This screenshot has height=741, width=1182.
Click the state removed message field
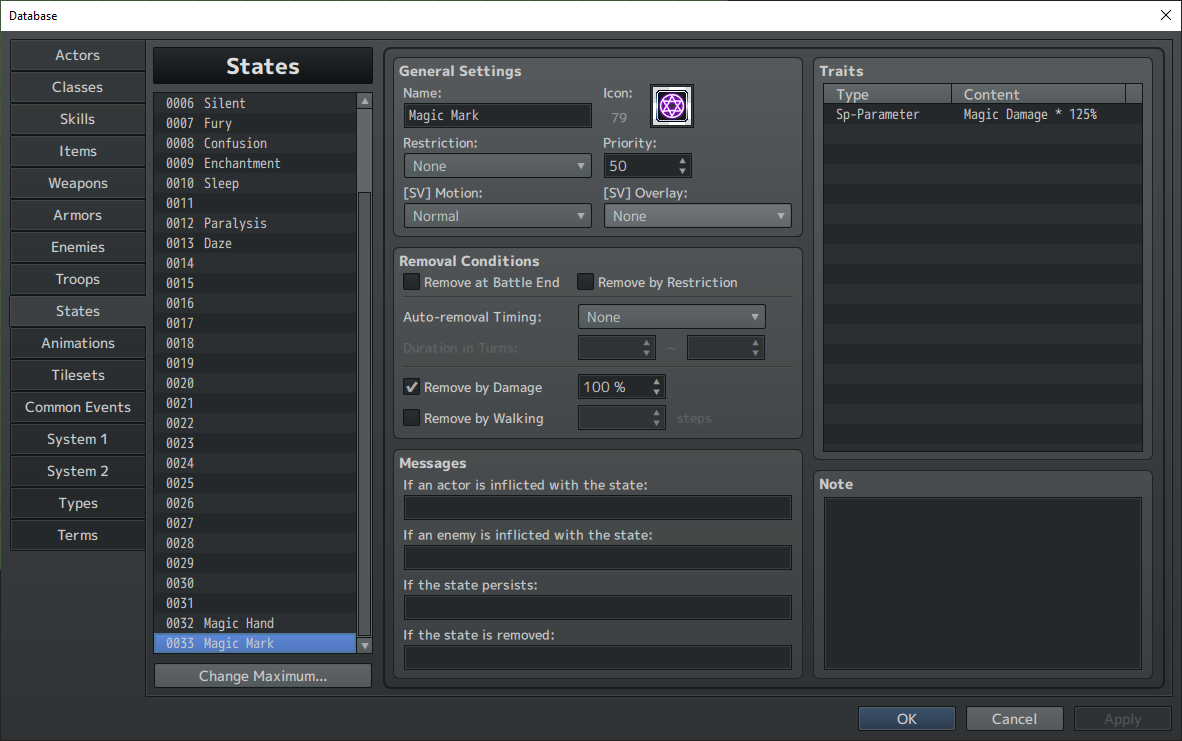598,657
